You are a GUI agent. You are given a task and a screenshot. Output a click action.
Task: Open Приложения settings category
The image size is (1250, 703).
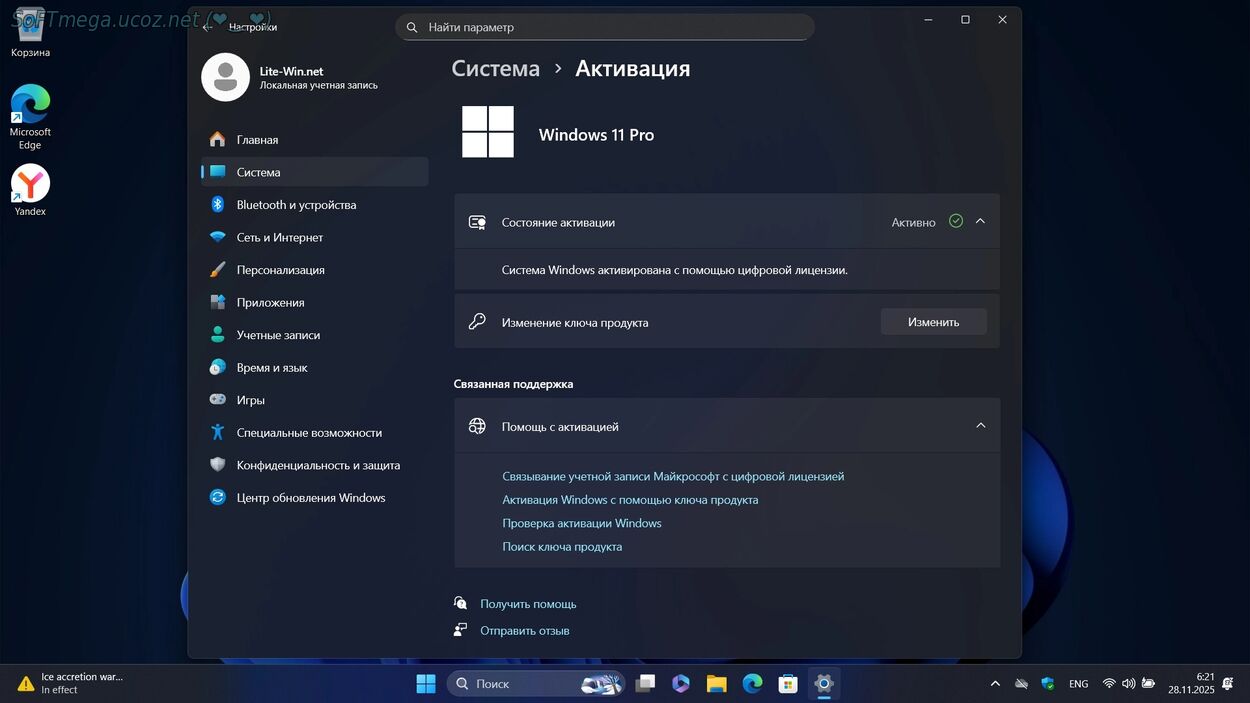click(270, 303)
